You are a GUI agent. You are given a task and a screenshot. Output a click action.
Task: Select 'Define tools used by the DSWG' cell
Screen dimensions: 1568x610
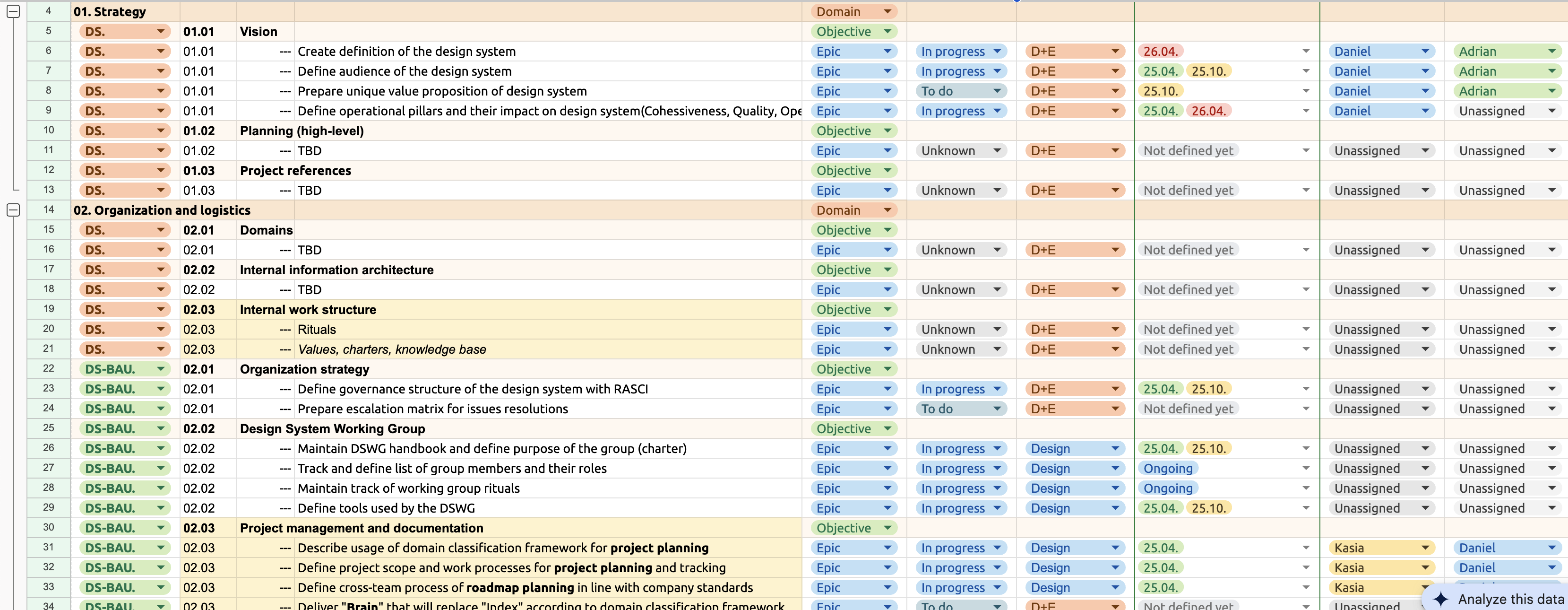tap(548, 508)
